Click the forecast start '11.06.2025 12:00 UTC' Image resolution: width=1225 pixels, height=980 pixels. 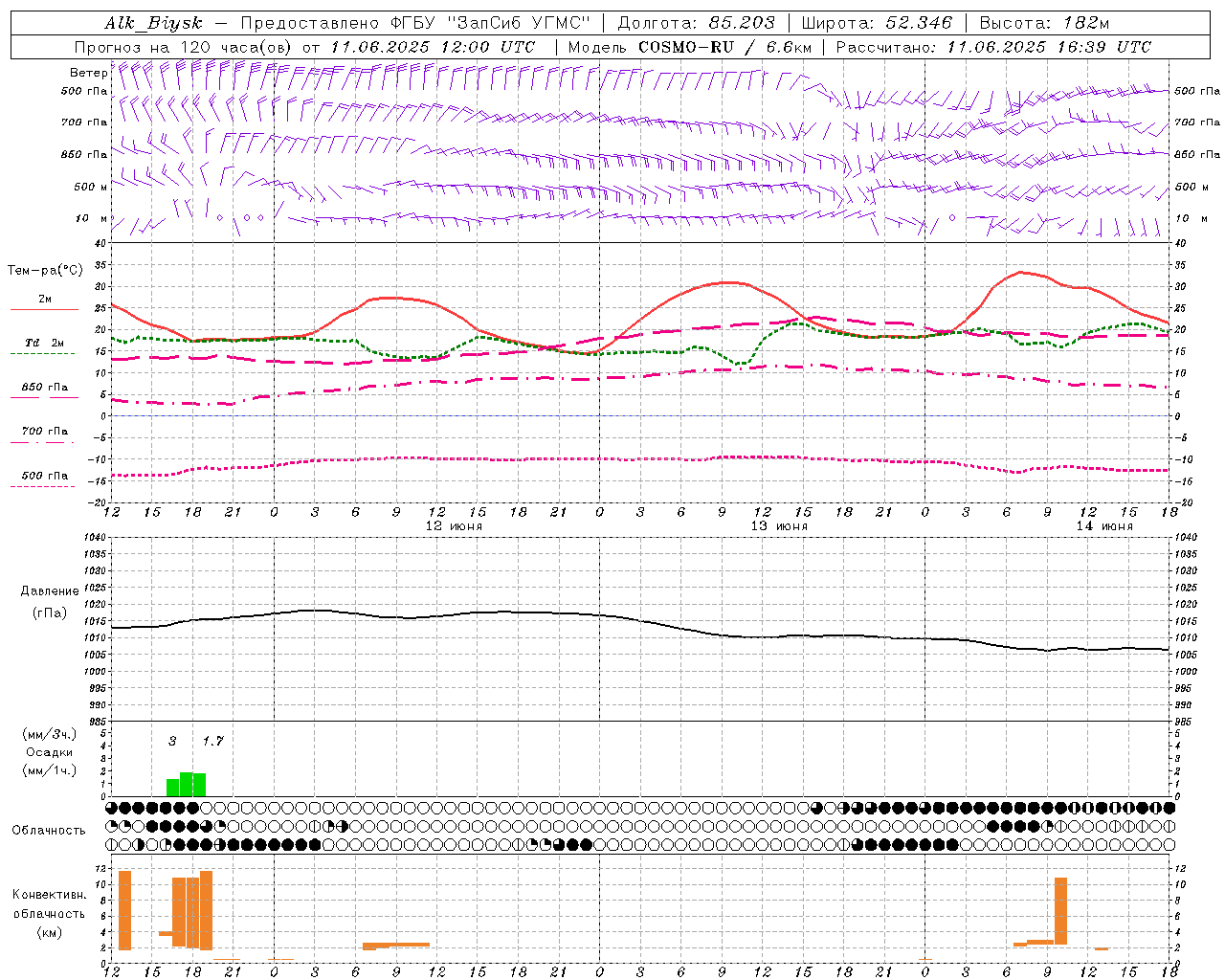pyautogui.click(x=433, y=47)
